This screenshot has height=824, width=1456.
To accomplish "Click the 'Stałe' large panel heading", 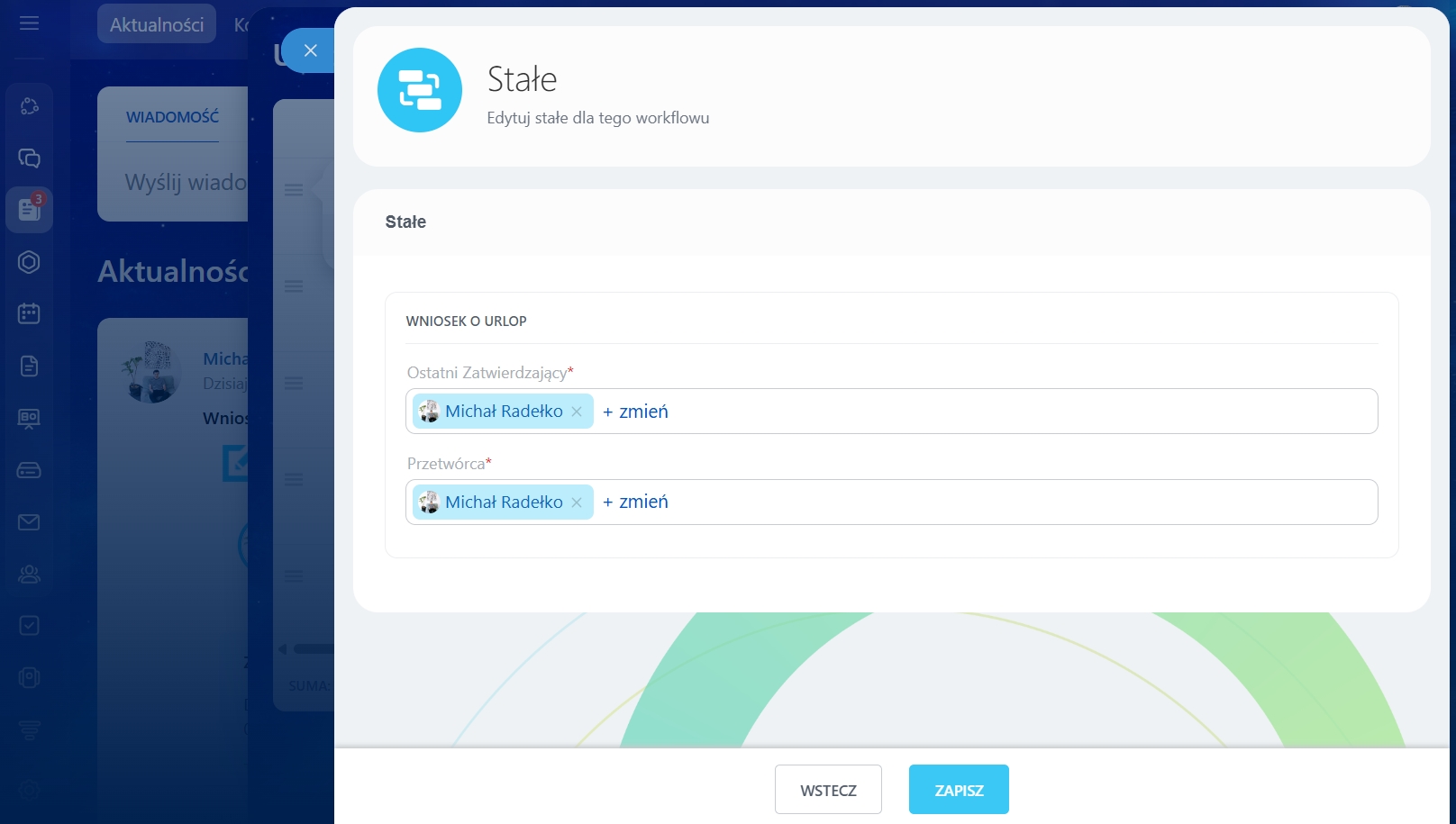I will [522, 79].
